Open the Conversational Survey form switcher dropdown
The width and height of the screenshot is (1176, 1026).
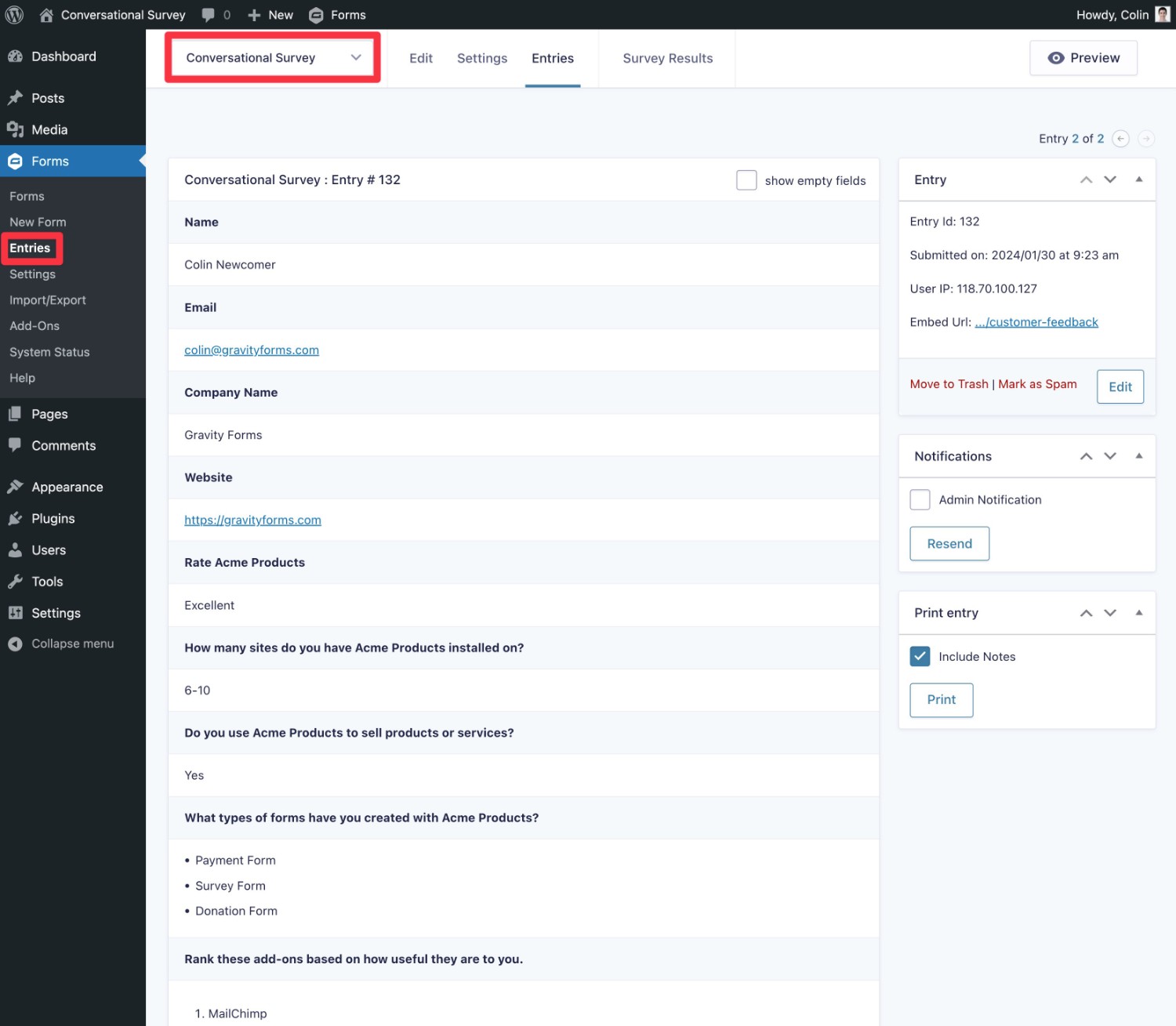273,57
